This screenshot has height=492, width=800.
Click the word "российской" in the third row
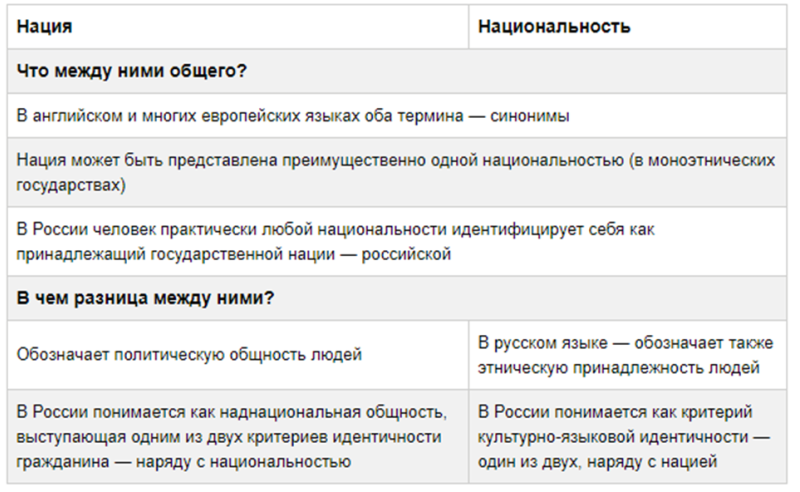click(x=410, y=254)
